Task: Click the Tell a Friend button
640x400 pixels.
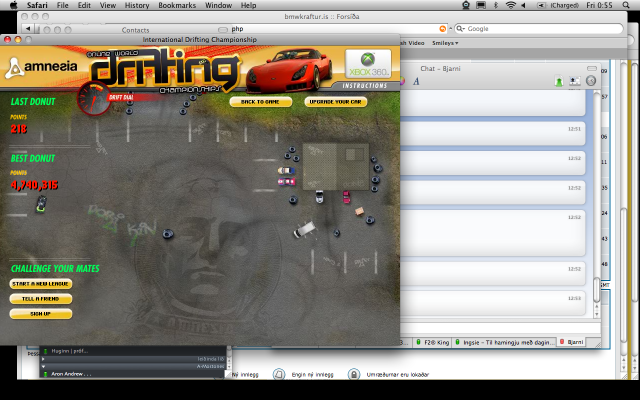Action: pyautogui.click(x=41, y=299)
